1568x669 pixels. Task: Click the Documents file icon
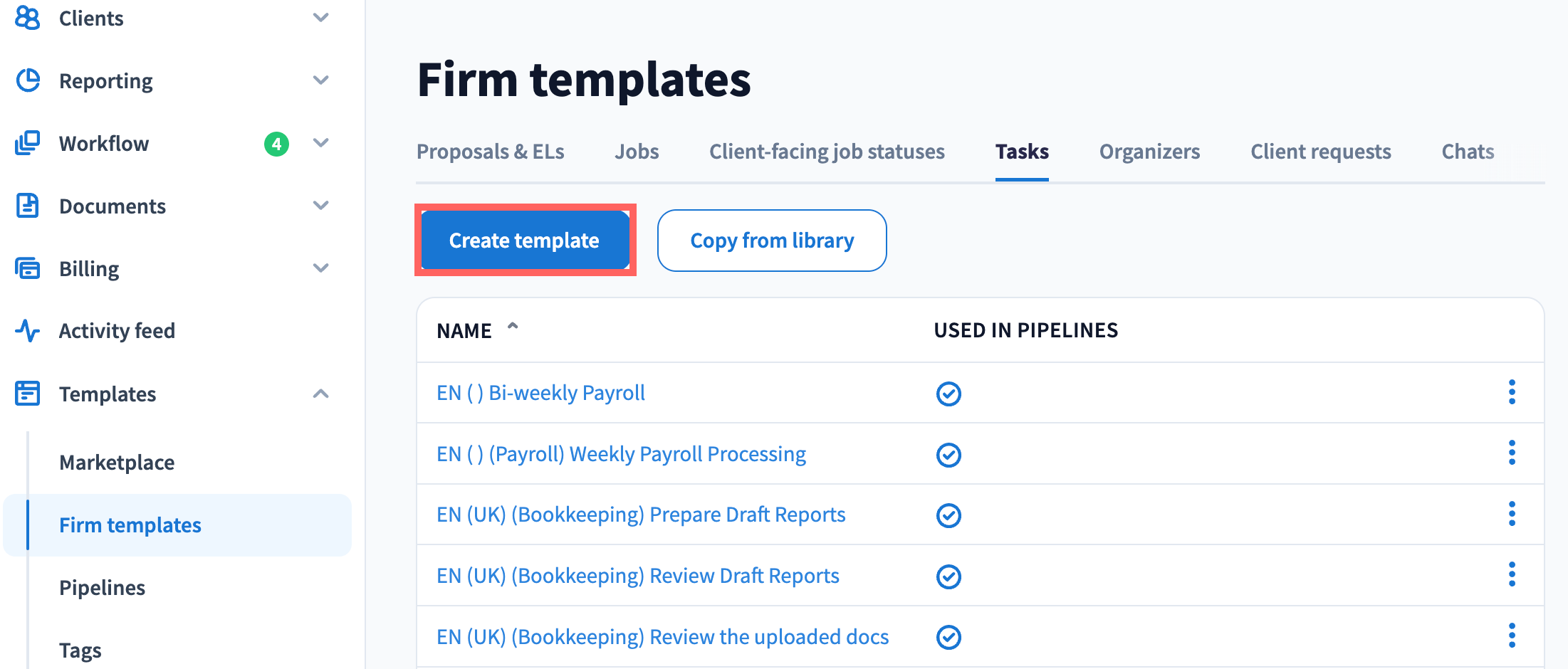[x=27, y=206]
